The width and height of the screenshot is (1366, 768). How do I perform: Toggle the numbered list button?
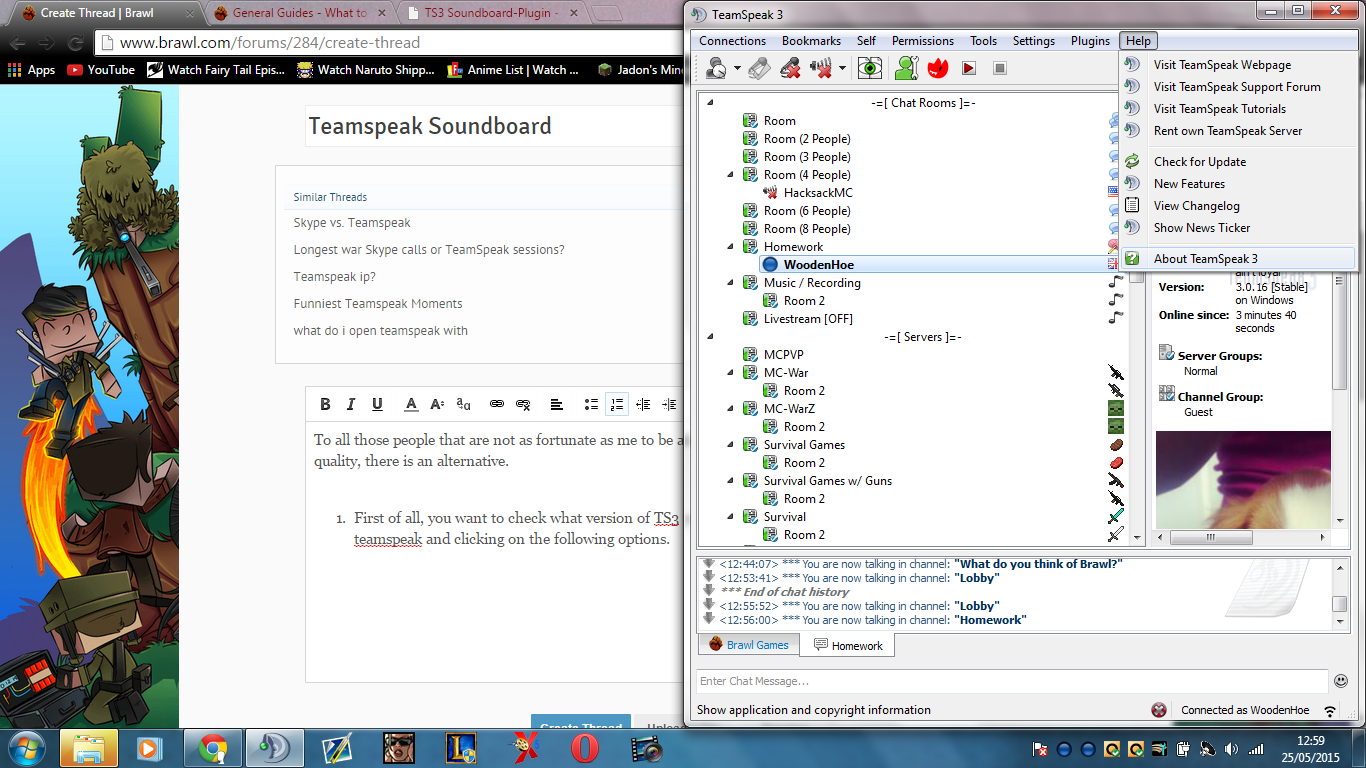[x=617, y=404]
